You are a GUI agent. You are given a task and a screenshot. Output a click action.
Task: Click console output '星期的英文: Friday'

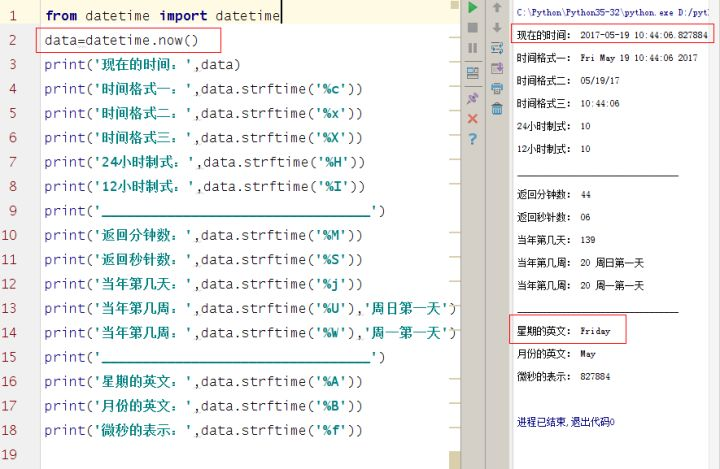tap(563, 331)
